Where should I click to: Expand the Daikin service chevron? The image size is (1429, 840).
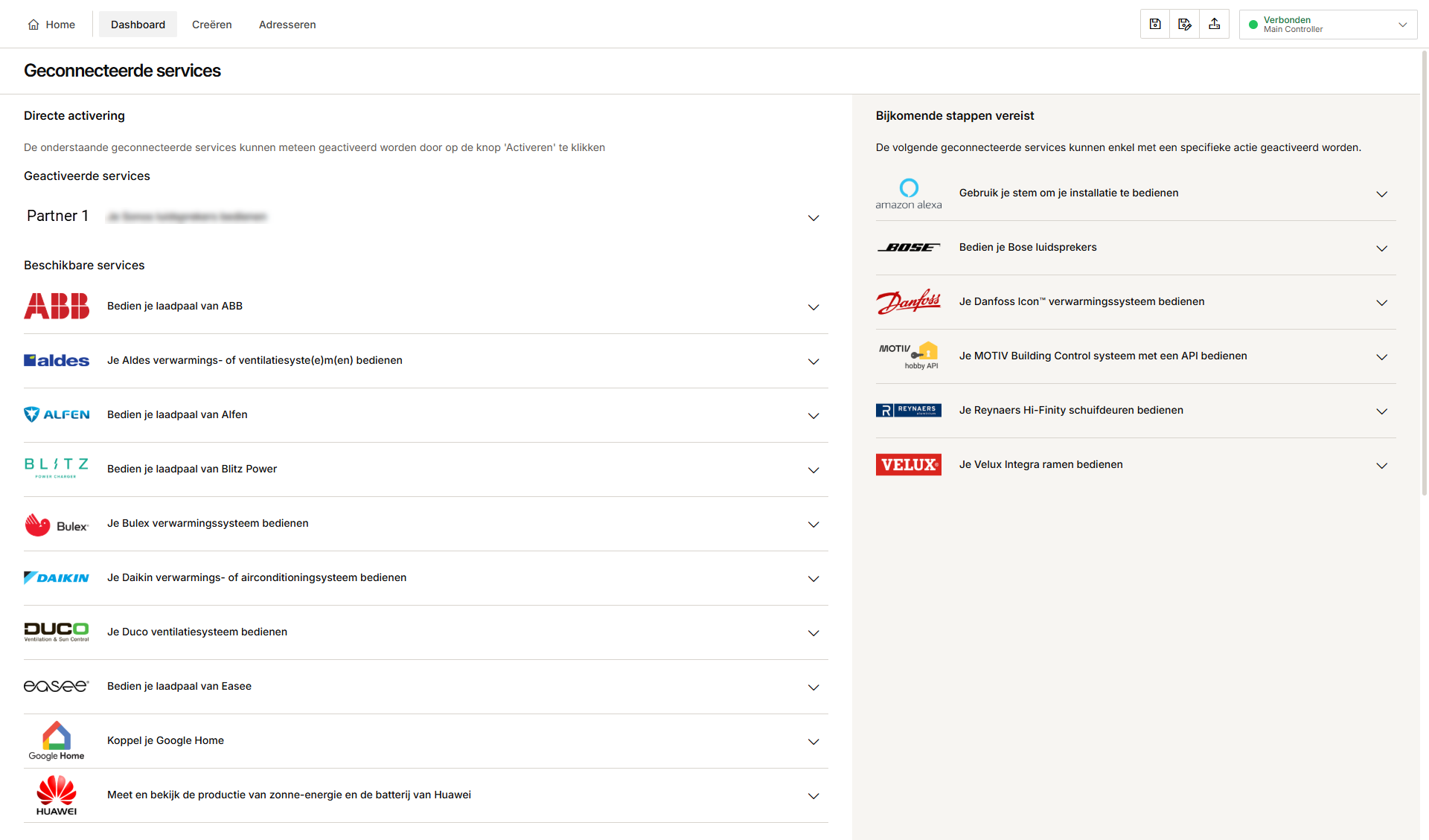click(813, 579)
